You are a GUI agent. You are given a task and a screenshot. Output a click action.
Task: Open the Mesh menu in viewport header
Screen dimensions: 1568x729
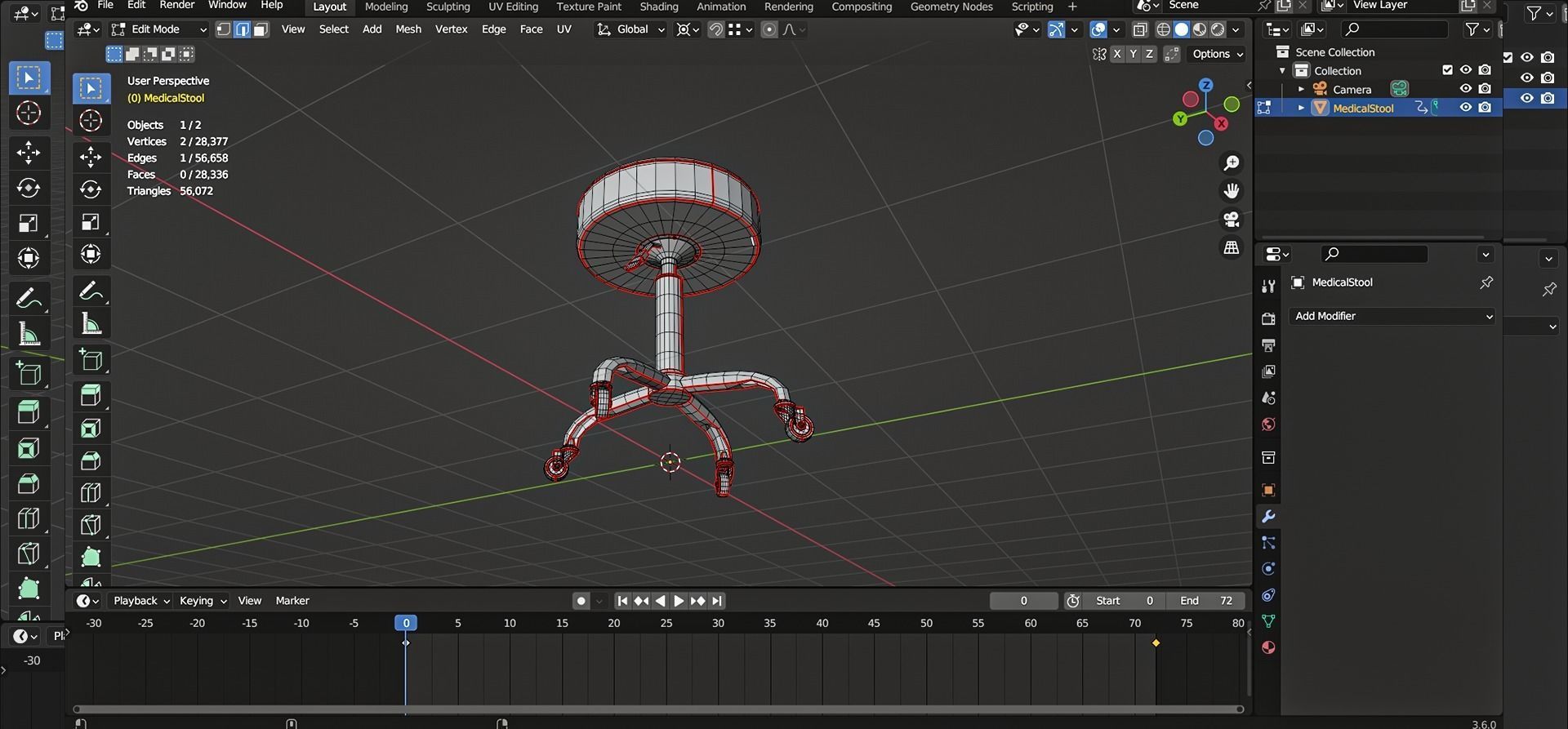point(408,29)
